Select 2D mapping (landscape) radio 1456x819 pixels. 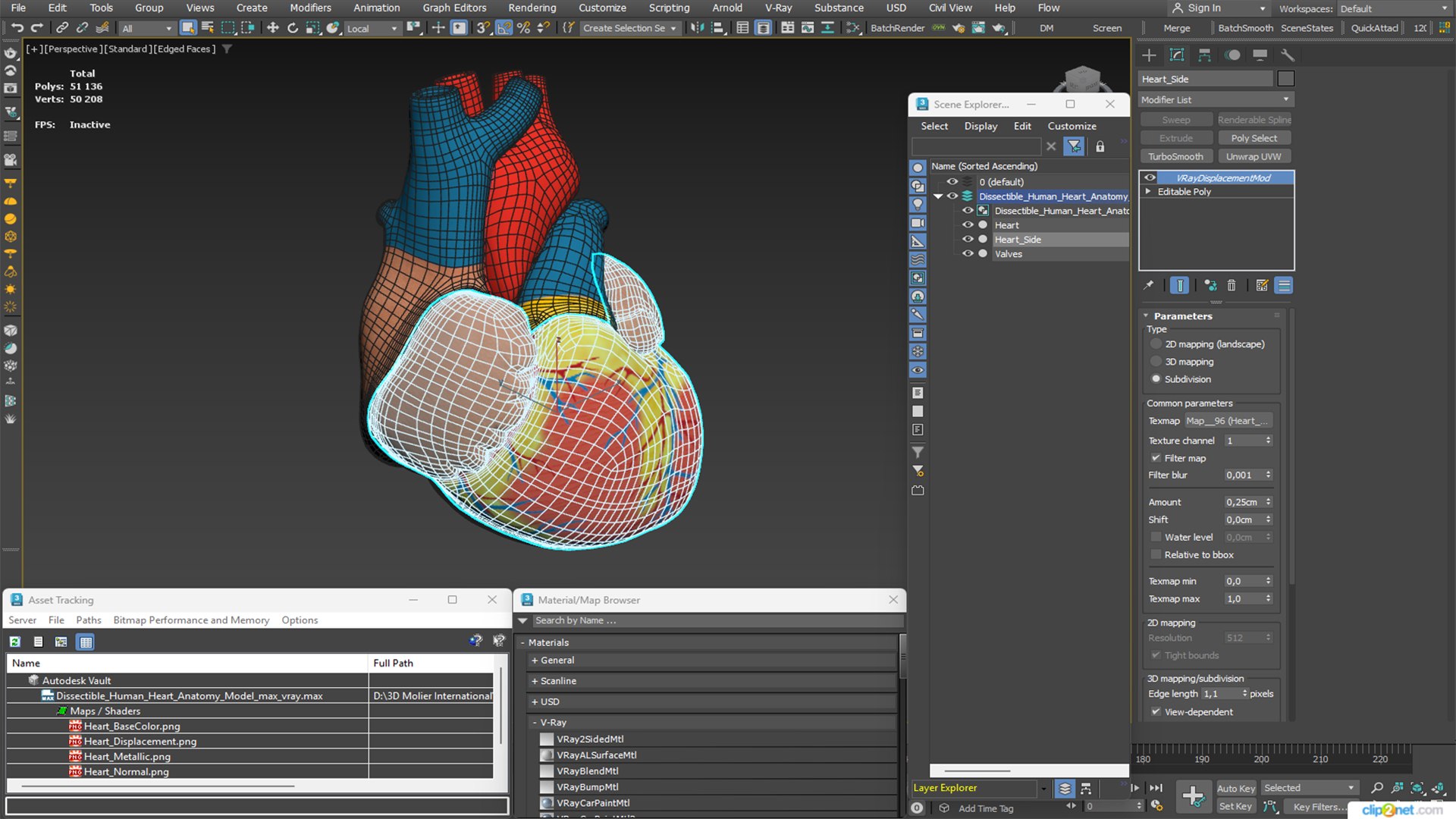(1156, 344)
